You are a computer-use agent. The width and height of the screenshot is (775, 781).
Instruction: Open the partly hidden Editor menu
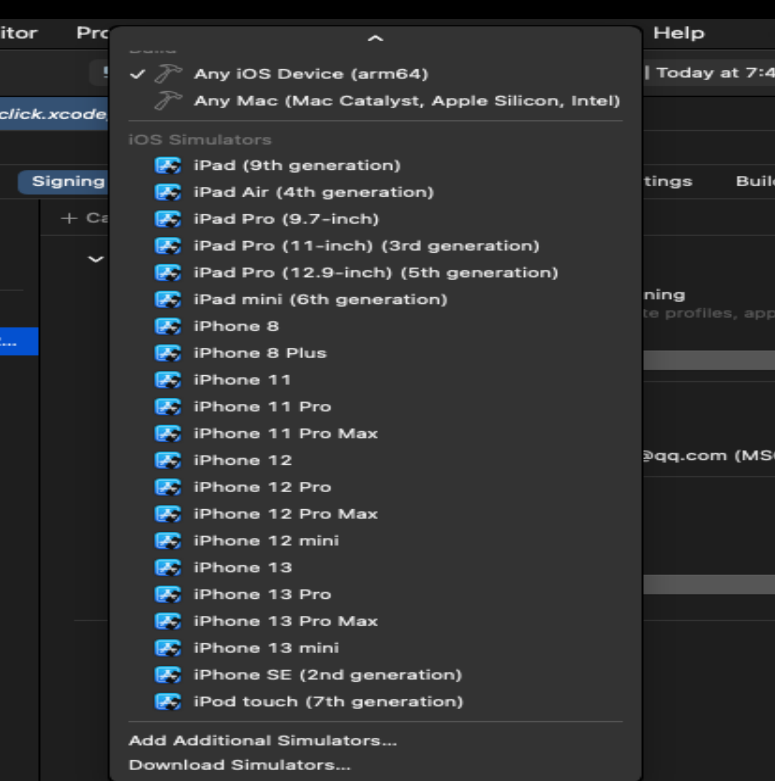click(x=18, y=33)
